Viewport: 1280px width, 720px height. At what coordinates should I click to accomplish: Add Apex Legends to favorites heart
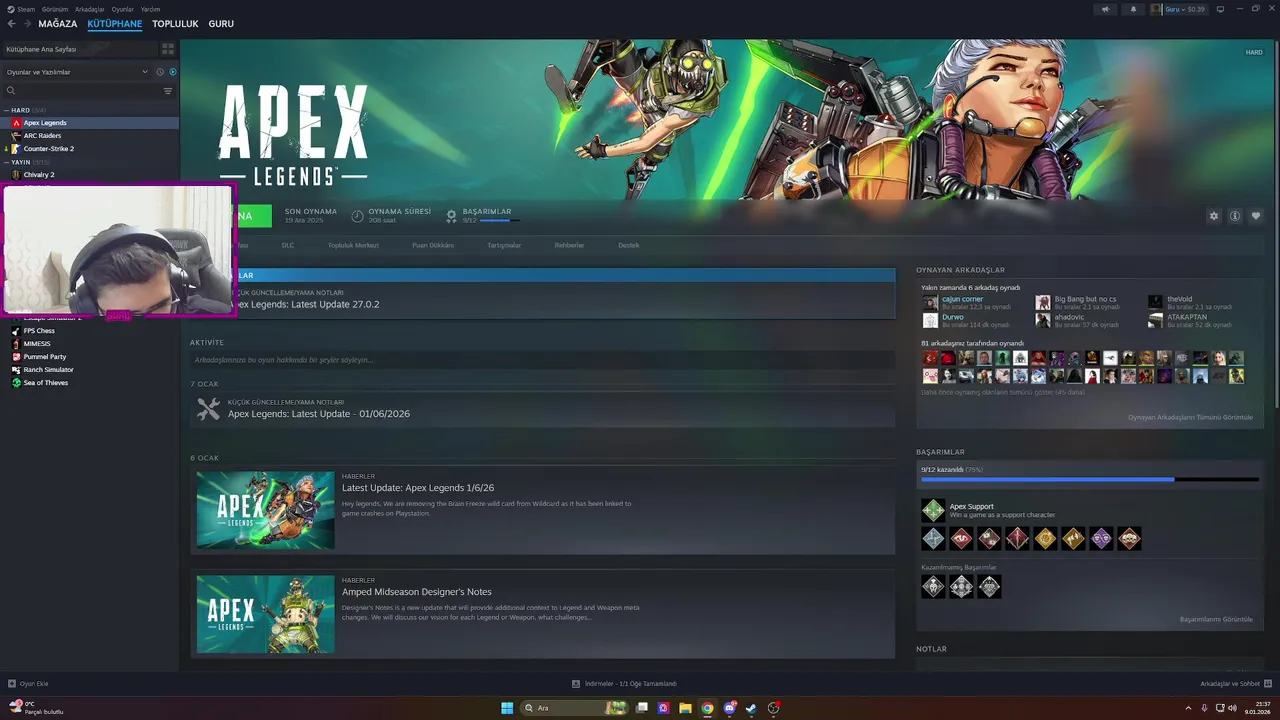click(x=1256, y=216)
